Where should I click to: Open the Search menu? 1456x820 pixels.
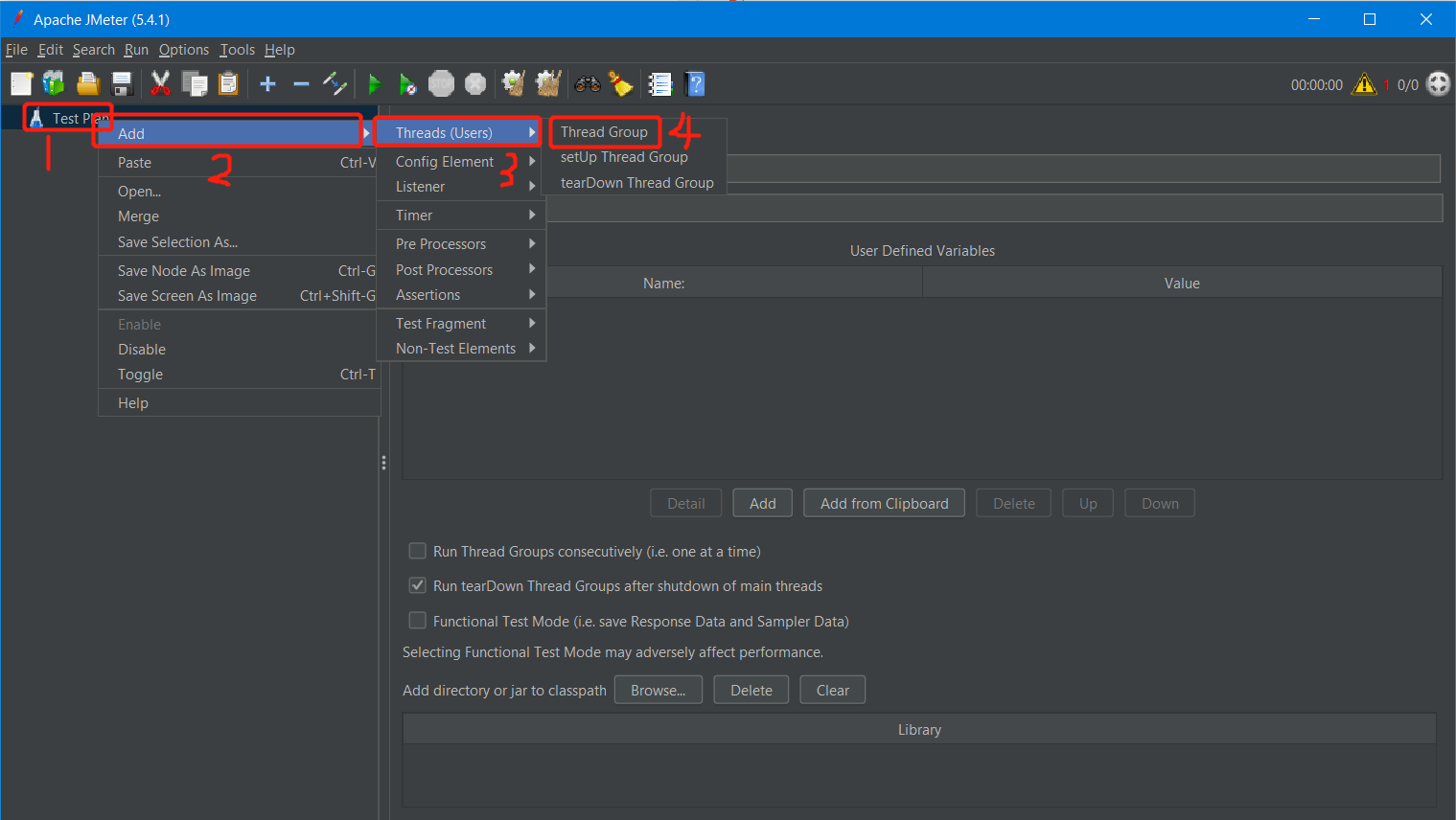pos(94,50)
